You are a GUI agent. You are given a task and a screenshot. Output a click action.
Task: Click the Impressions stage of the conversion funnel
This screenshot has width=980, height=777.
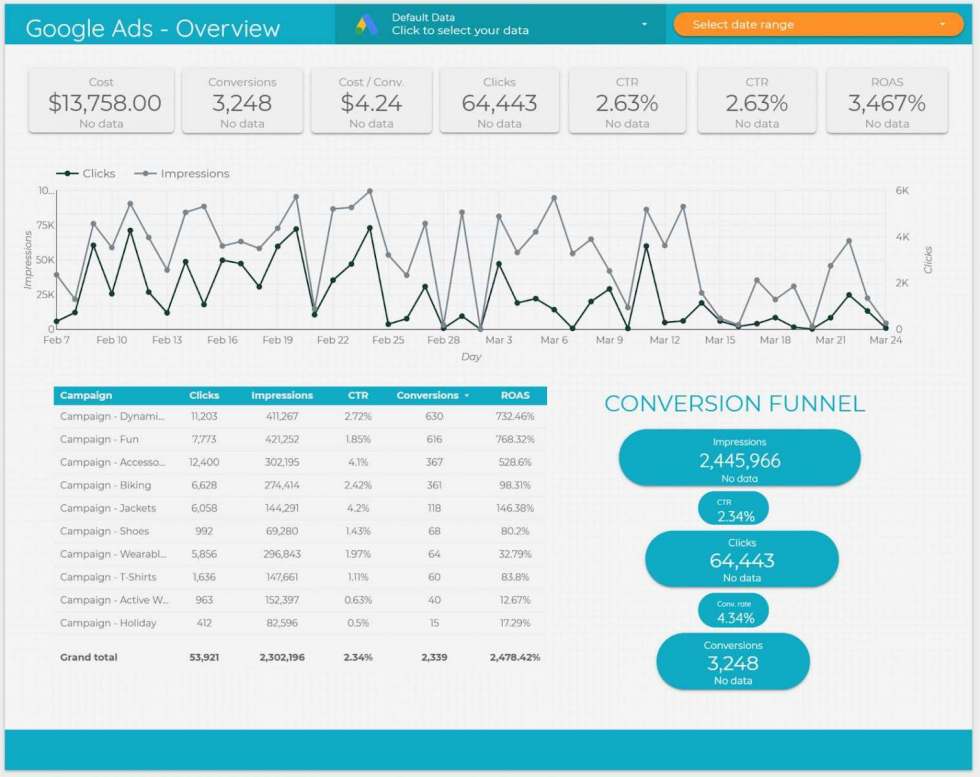click(x=740, y=457)
